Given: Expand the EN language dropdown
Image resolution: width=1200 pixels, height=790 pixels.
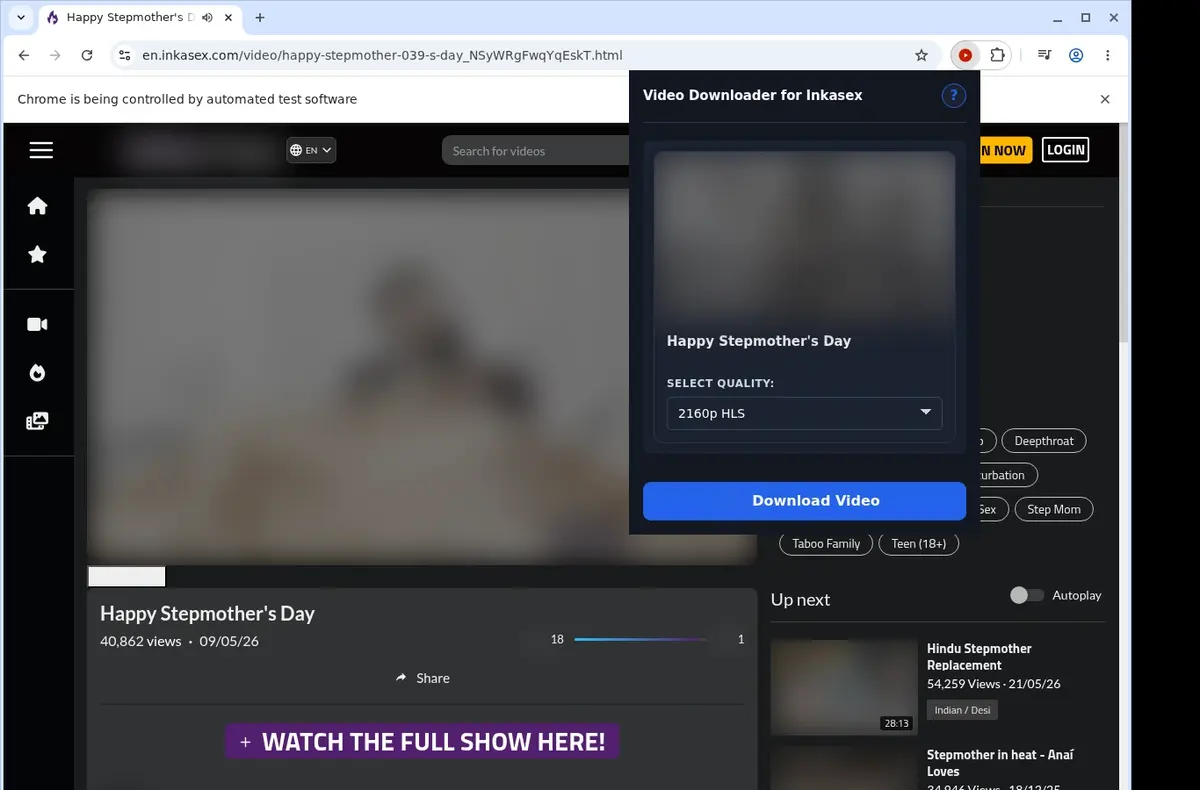Looking at the screenshot, I should (311, 150).
